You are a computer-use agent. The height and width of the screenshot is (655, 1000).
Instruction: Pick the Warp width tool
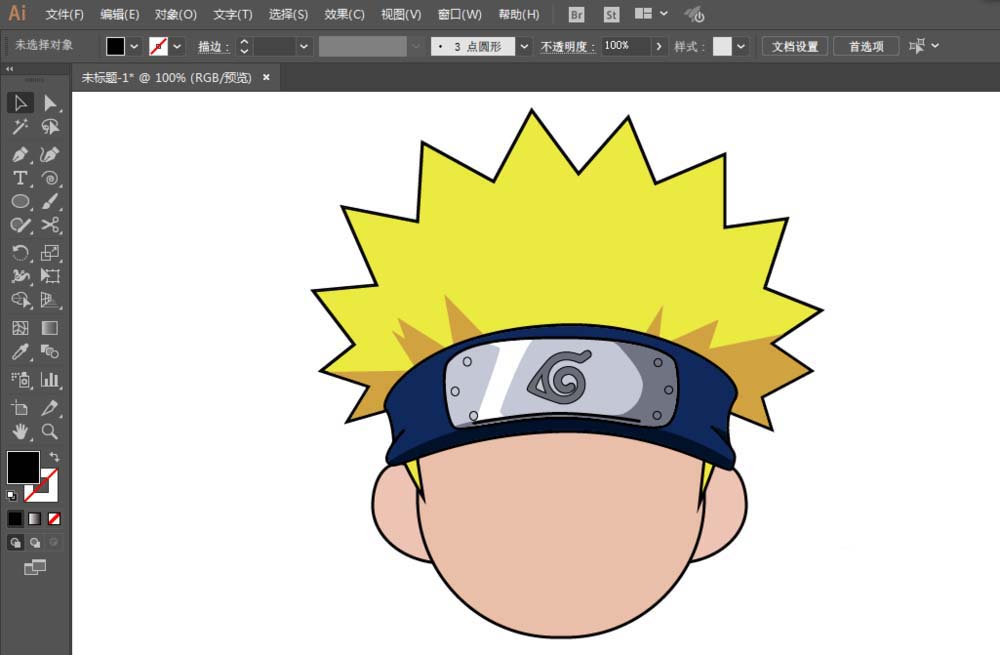(x=20, y=276)
